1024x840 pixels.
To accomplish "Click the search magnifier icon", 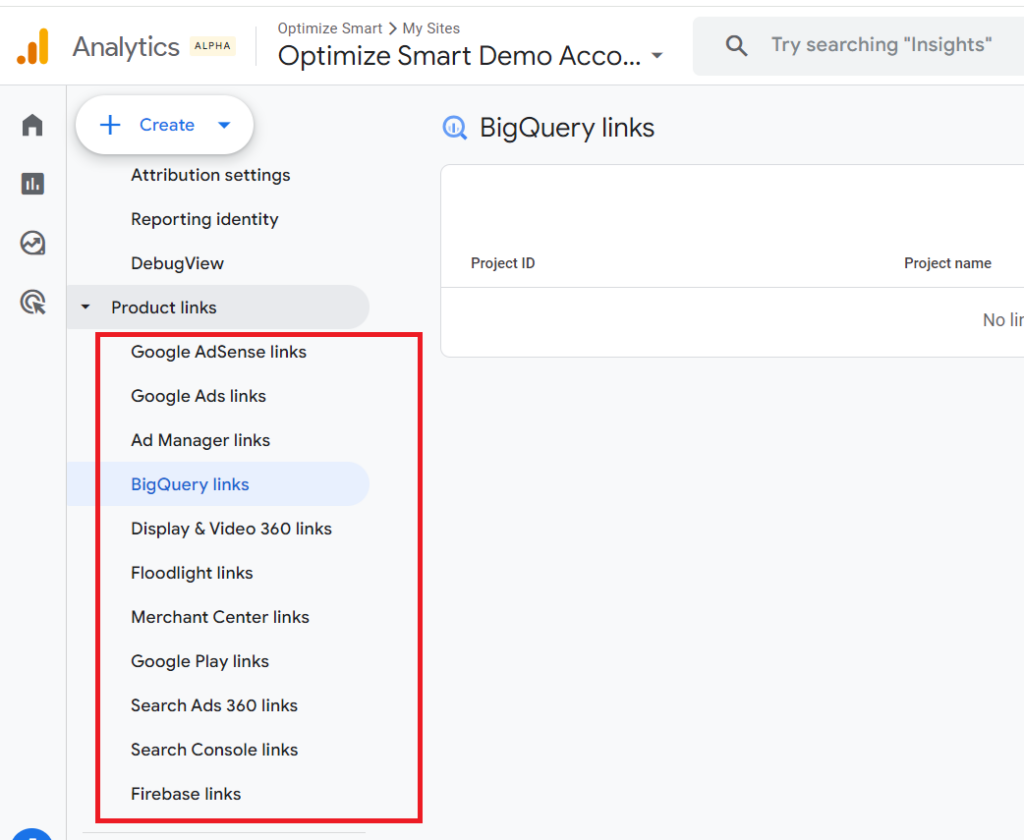I will point(736,46).
